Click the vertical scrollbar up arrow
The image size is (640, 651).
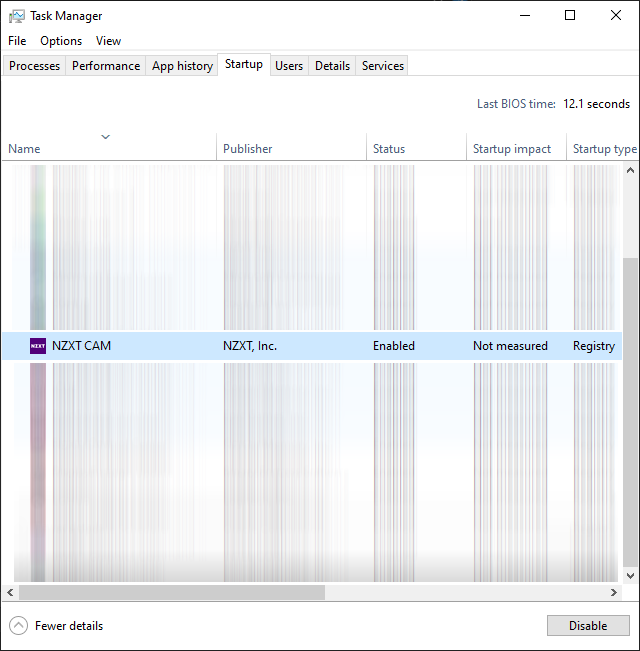click(630, 170)
